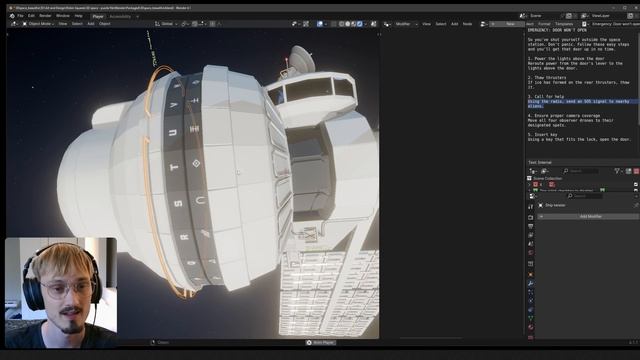Browse node groups to link
Screen dimensions: 640x360
tap(483, 24)
